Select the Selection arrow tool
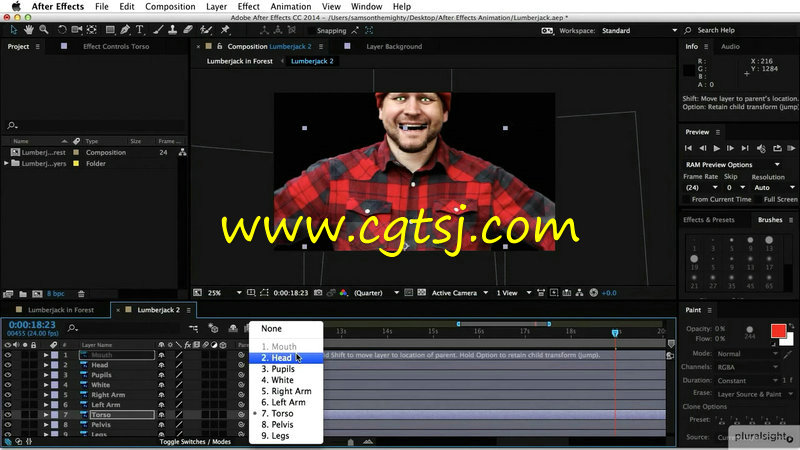Screen dimensions: 800x450 coord(14,30)
